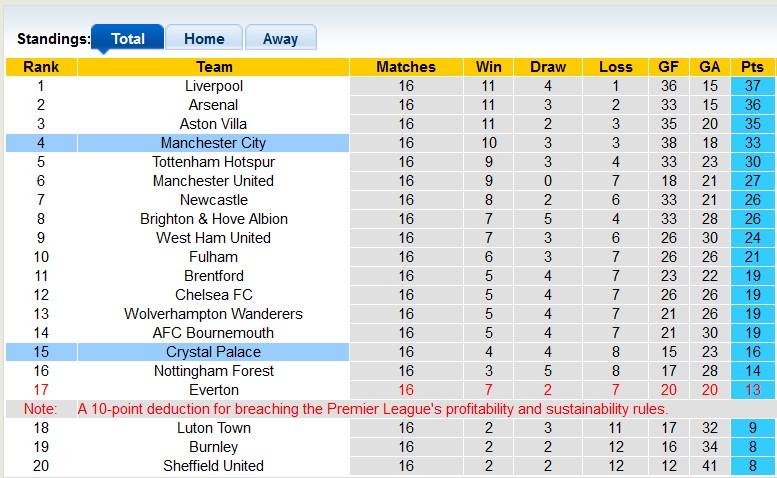Image resolution: width=777 pixels, height=478 pixels.
Task: Click Liverpool's 37 points cell
Action: 752,86
